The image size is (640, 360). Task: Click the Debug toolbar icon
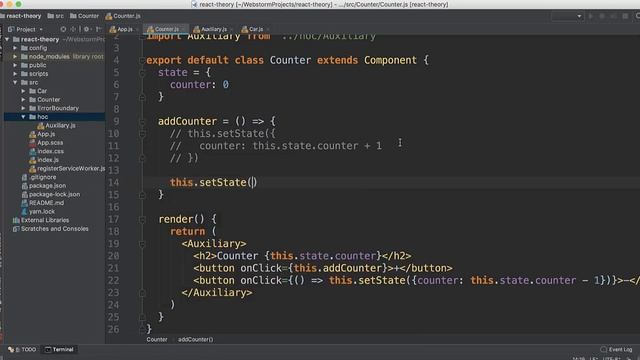click(602, 16)
